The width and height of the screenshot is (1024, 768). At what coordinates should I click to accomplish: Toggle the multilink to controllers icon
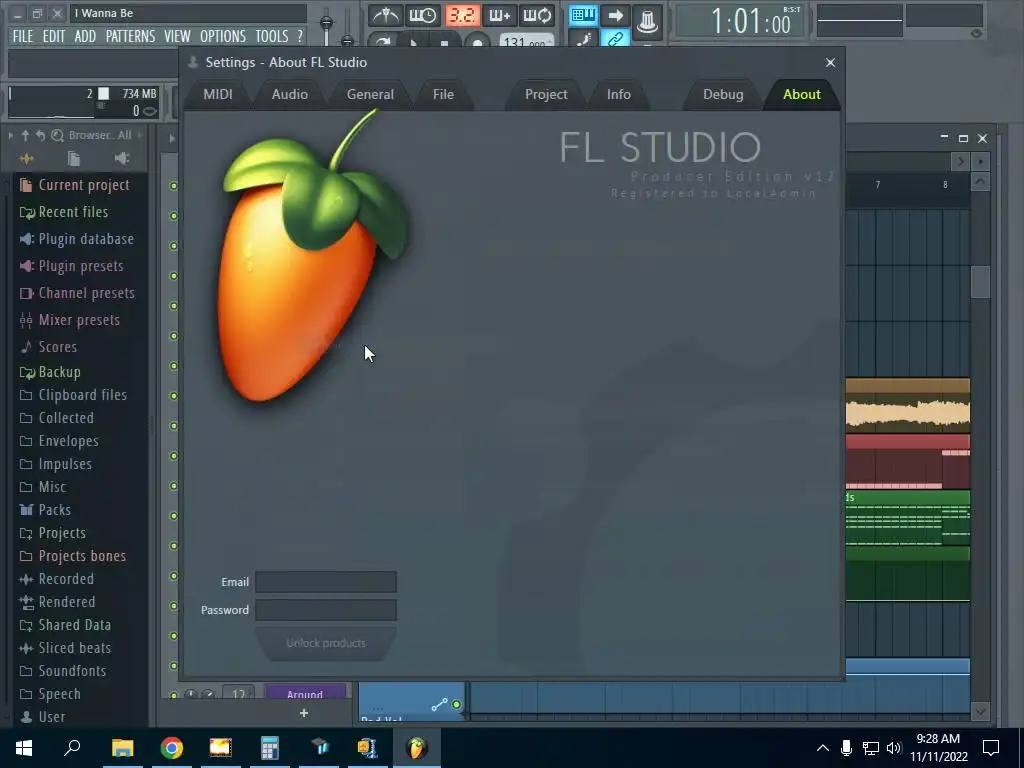(x=615, y=39)
